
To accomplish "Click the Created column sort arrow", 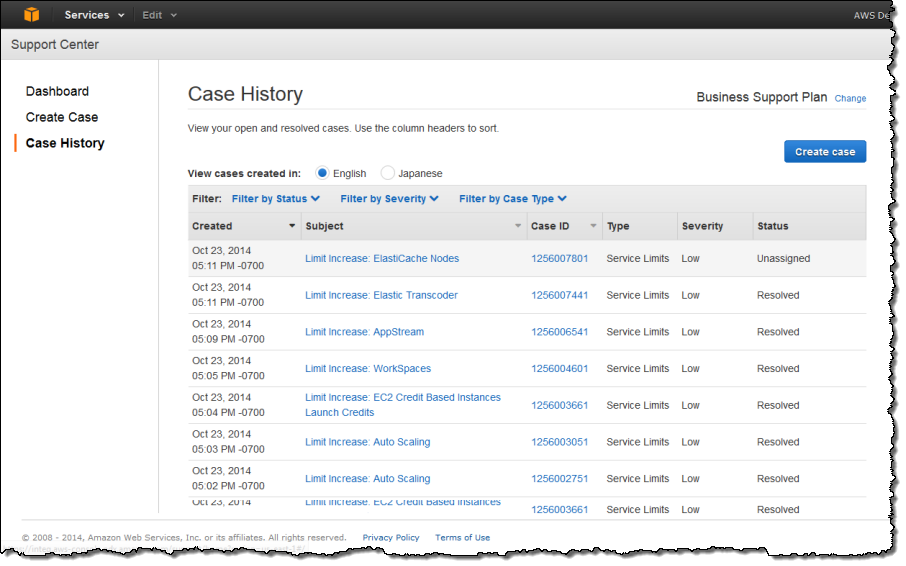I will tap(292, 227).
